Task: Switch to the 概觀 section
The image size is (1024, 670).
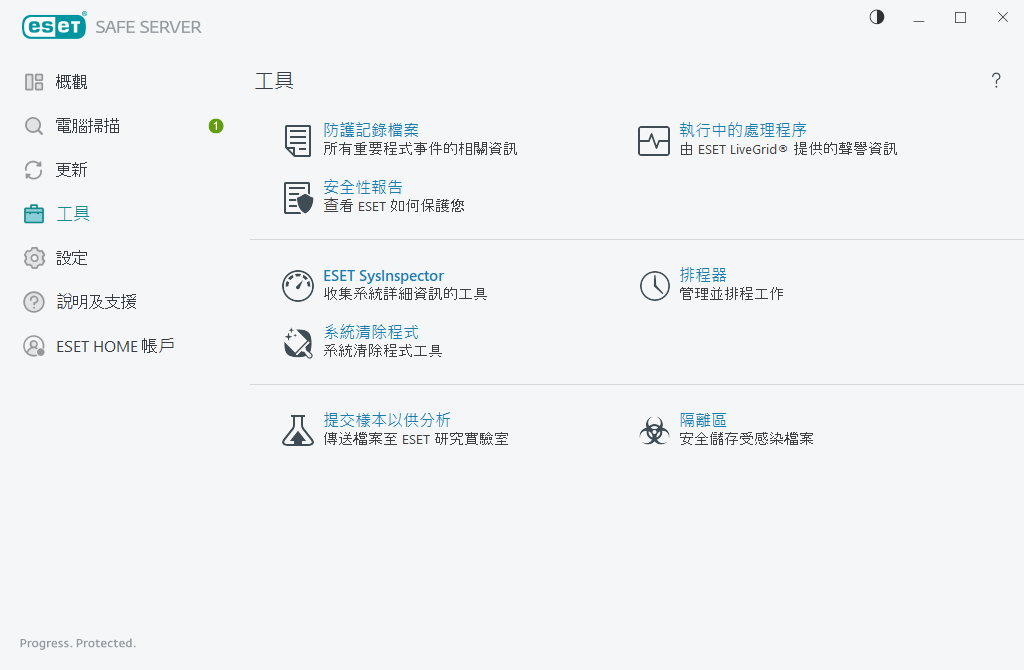Action: 33,81
